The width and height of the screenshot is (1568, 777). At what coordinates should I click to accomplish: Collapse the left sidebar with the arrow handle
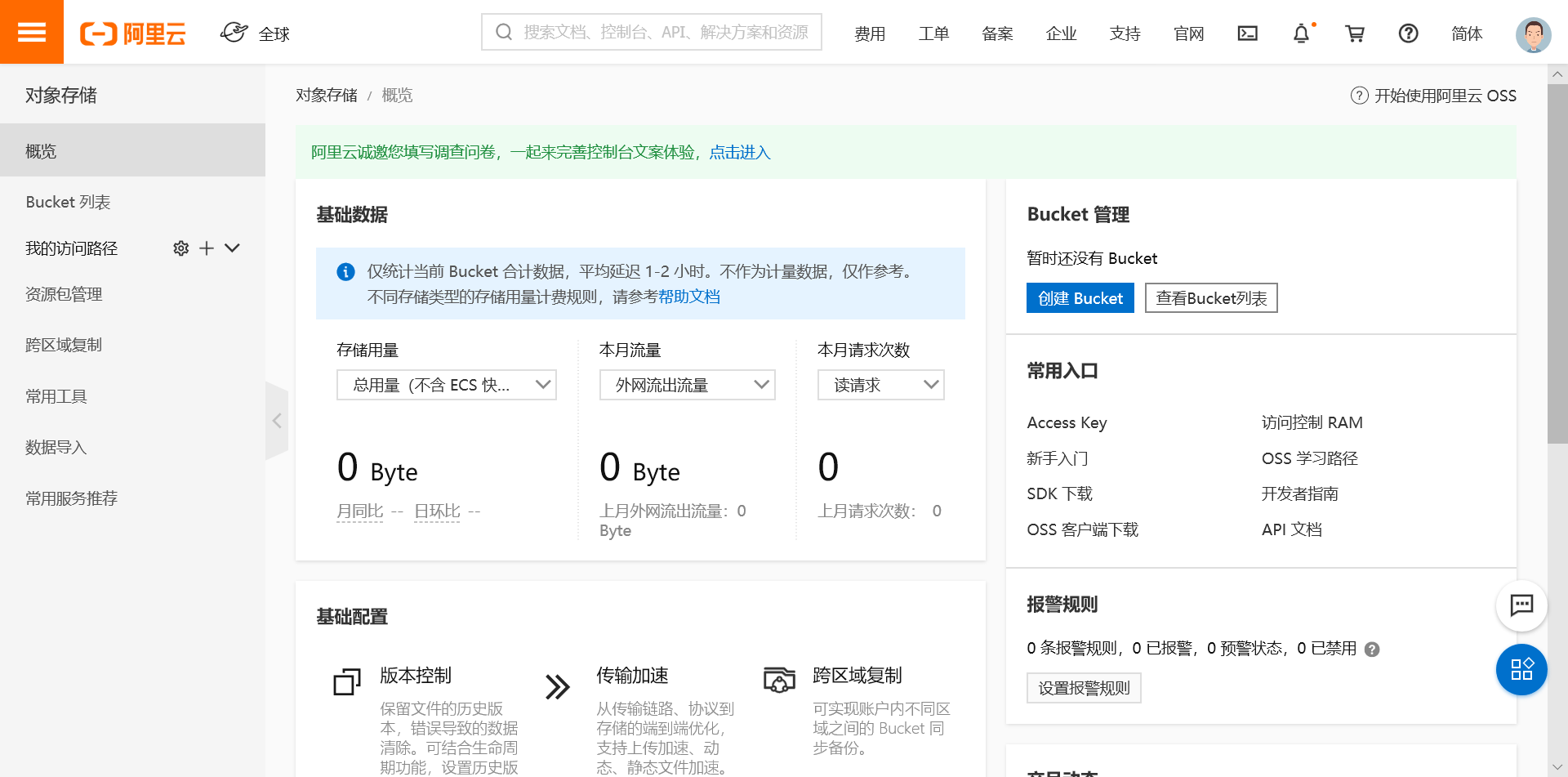277,421
